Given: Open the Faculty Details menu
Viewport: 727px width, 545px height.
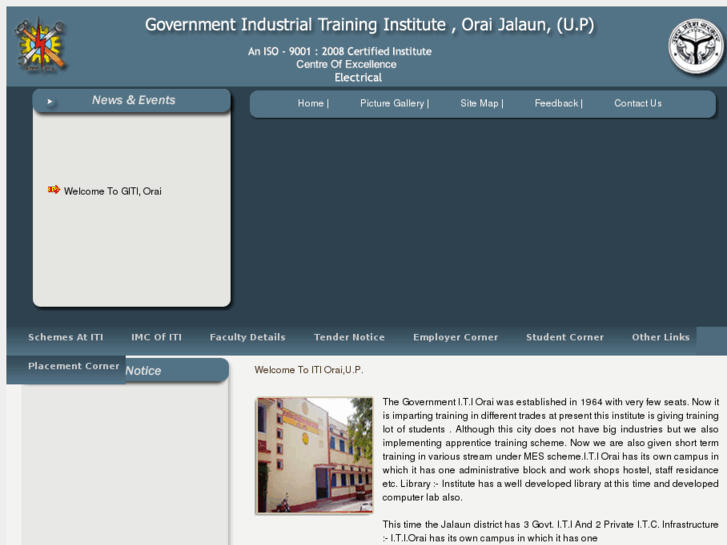Looking at the screenshot, I should [247, 337].
